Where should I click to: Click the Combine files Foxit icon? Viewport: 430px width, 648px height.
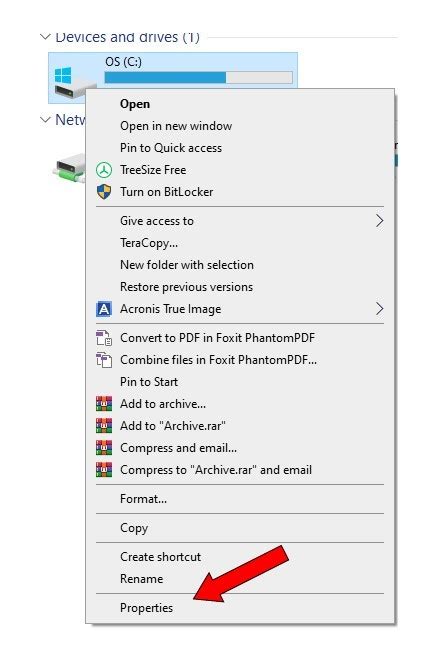[104, 360]
